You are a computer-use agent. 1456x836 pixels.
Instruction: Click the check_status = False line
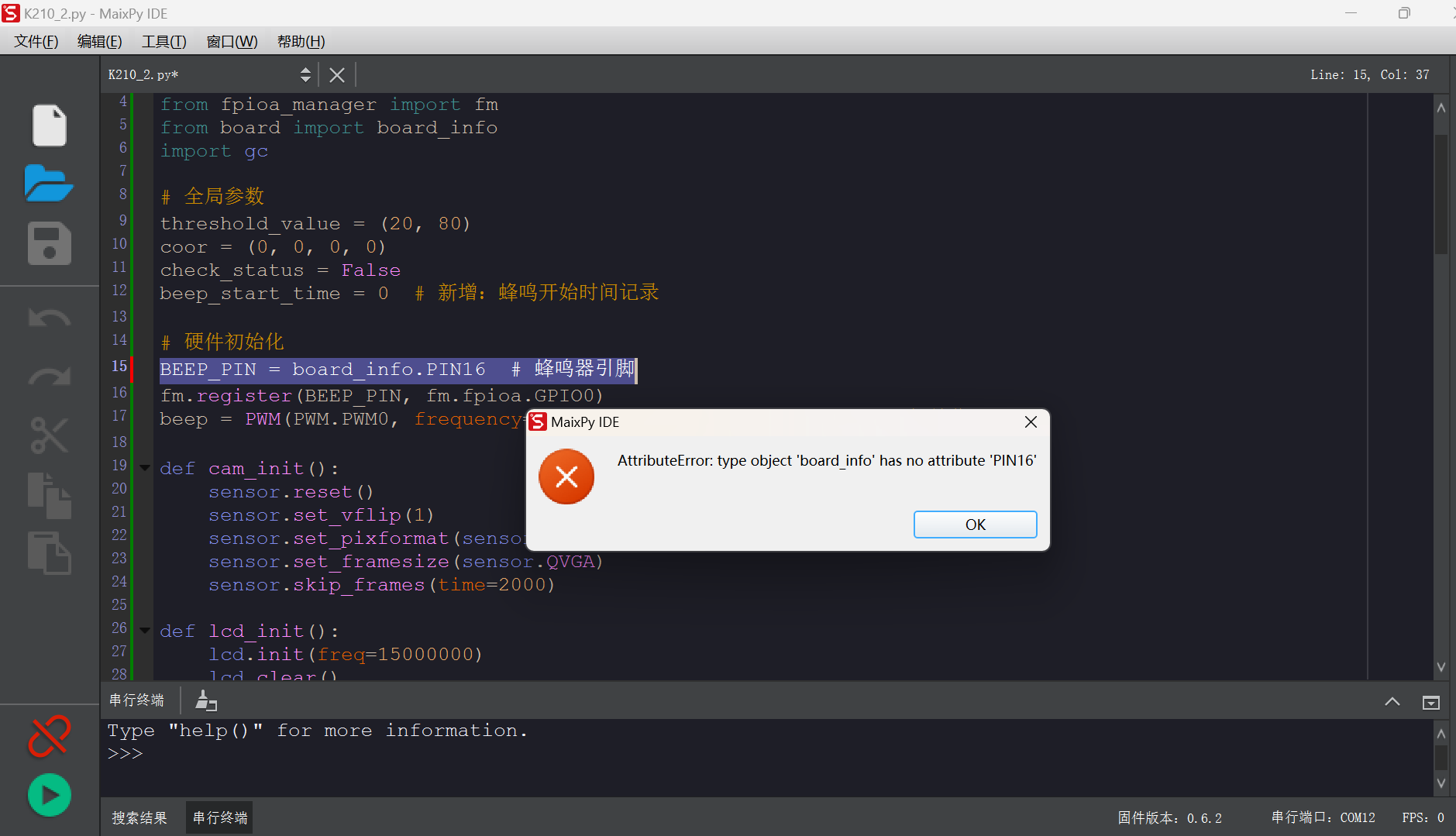click(281, 270)
